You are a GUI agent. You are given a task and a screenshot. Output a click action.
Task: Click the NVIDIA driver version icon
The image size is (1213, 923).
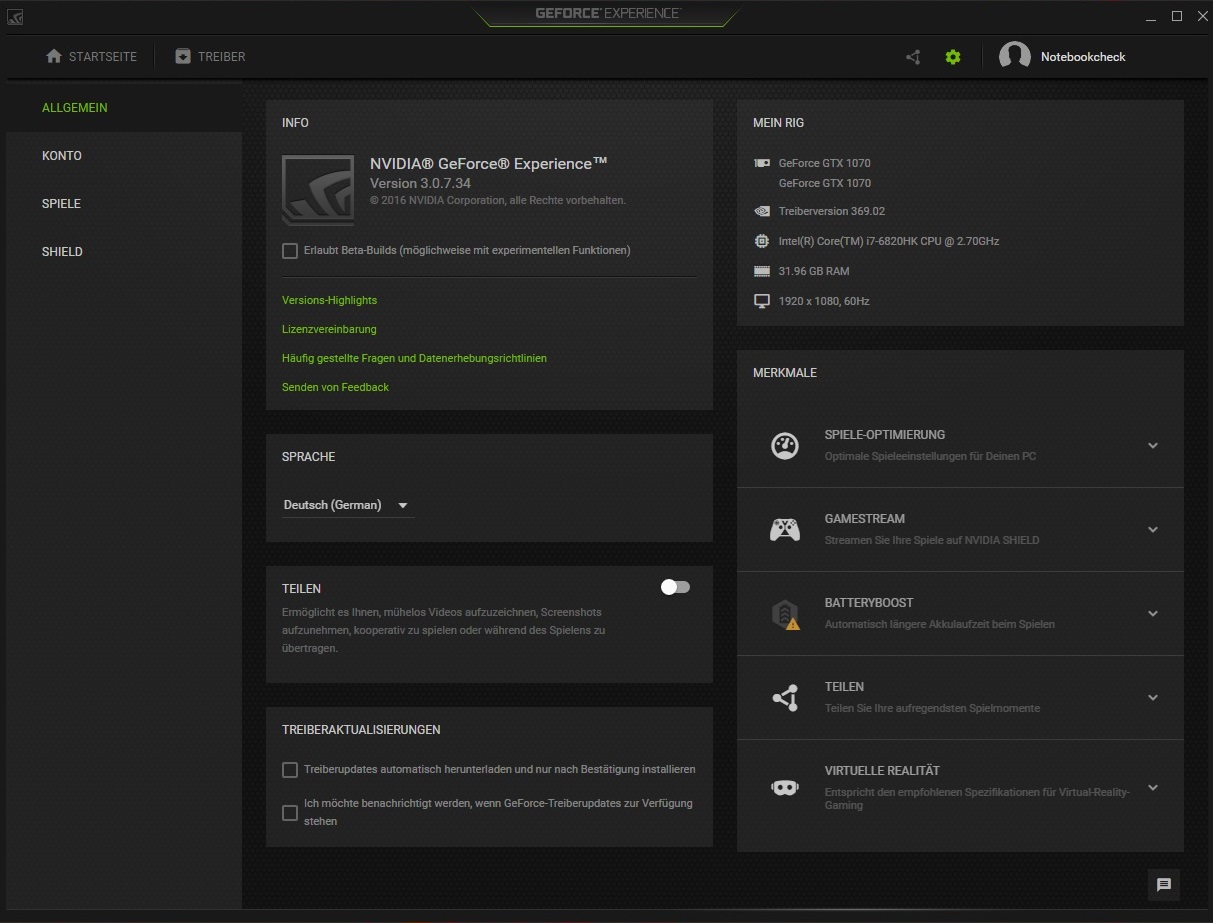pos(762,211)
